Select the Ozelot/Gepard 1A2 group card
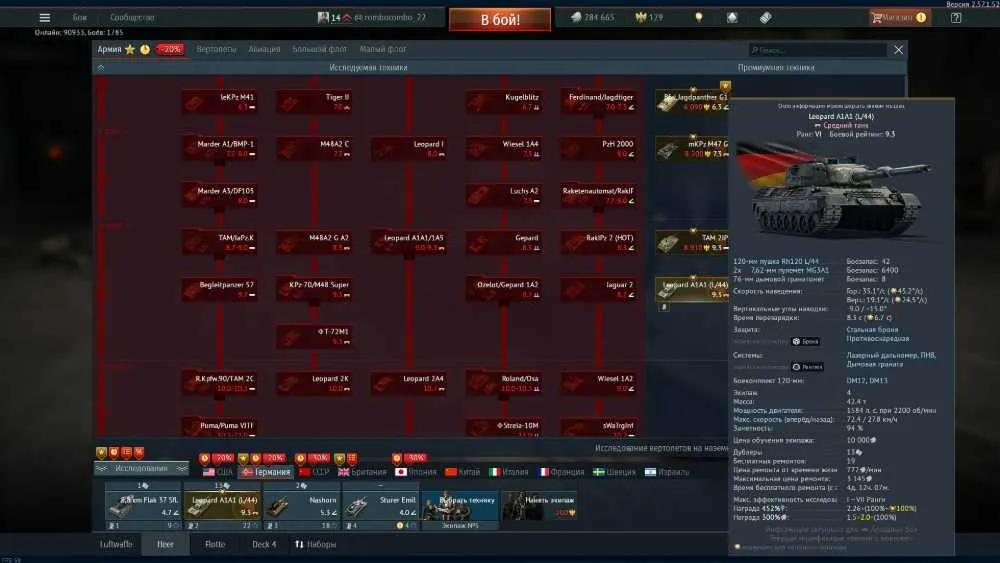Screen dimensions: 1000x563 [504, 289]
